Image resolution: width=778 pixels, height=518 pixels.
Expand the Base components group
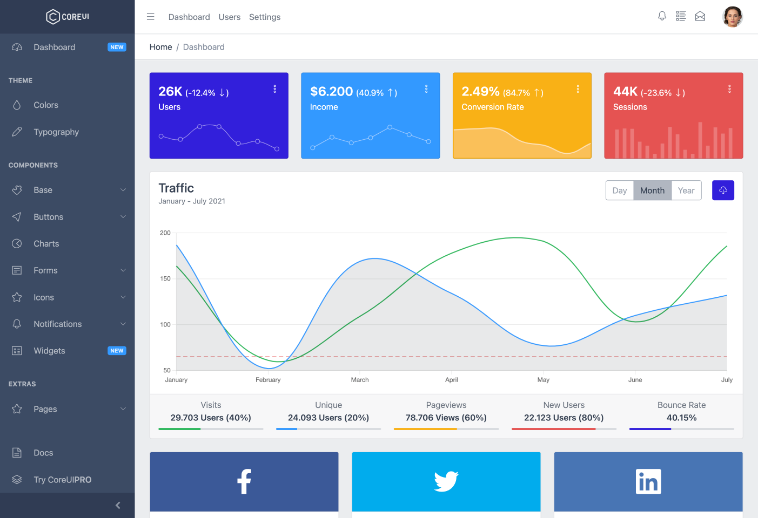coord(67,190)
